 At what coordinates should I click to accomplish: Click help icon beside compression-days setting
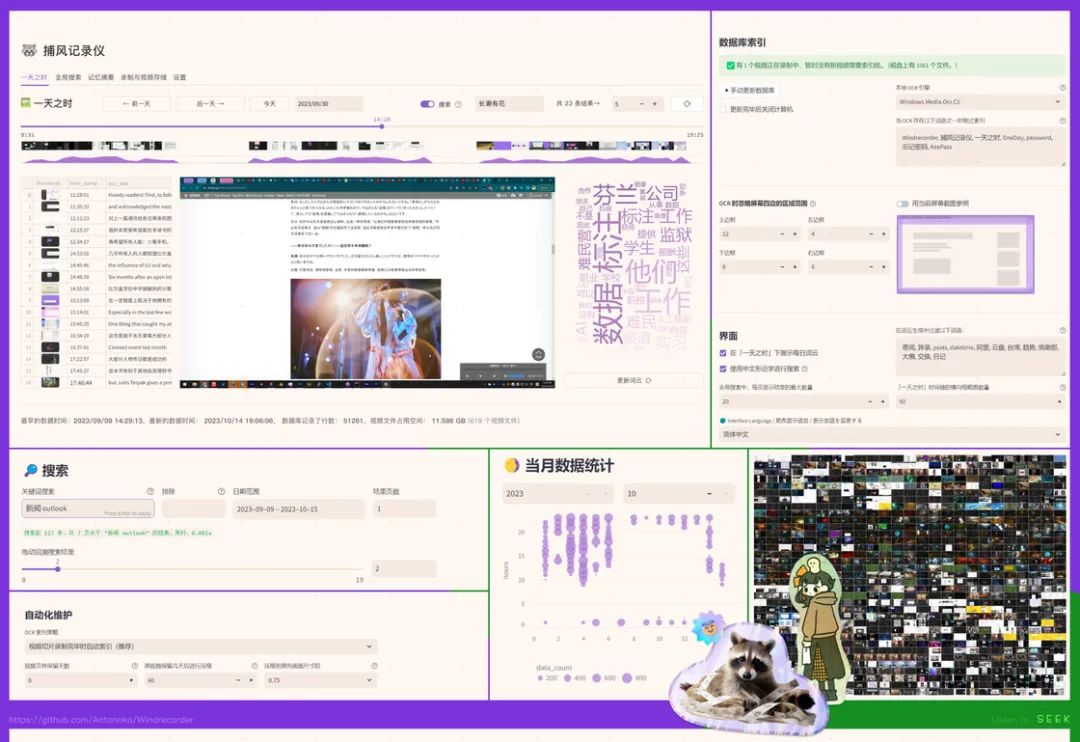click(254, 666)
